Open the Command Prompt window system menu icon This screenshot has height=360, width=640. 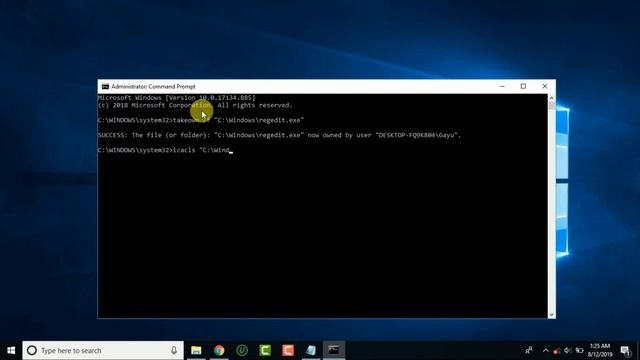coord(105,87)
